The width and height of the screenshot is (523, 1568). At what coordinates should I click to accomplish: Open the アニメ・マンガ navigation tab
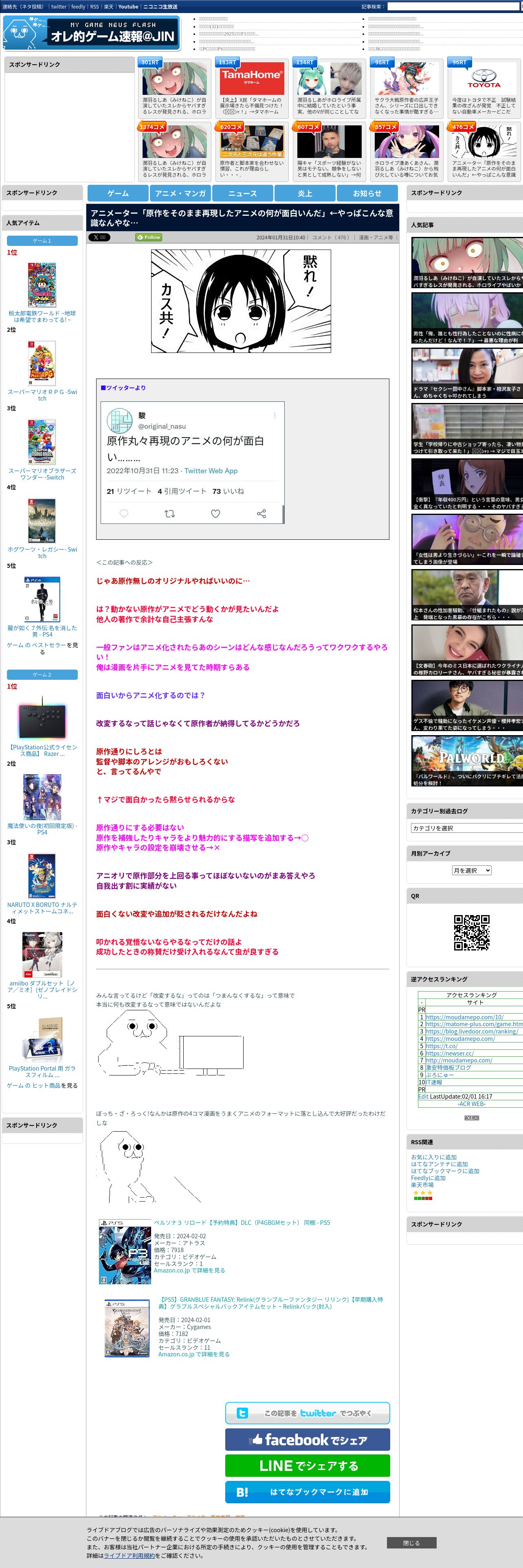180,193
